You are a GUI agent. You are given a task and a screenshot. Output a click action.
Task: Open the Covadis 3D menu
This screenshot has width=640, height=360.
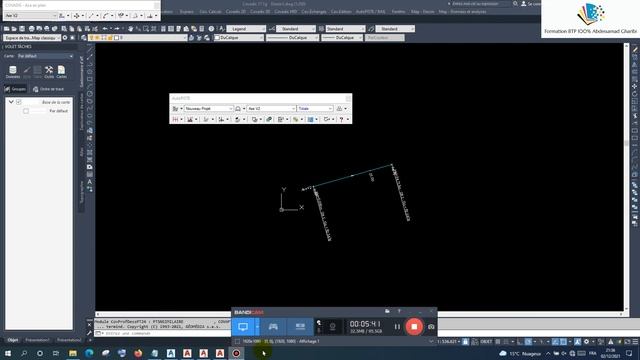260,12
